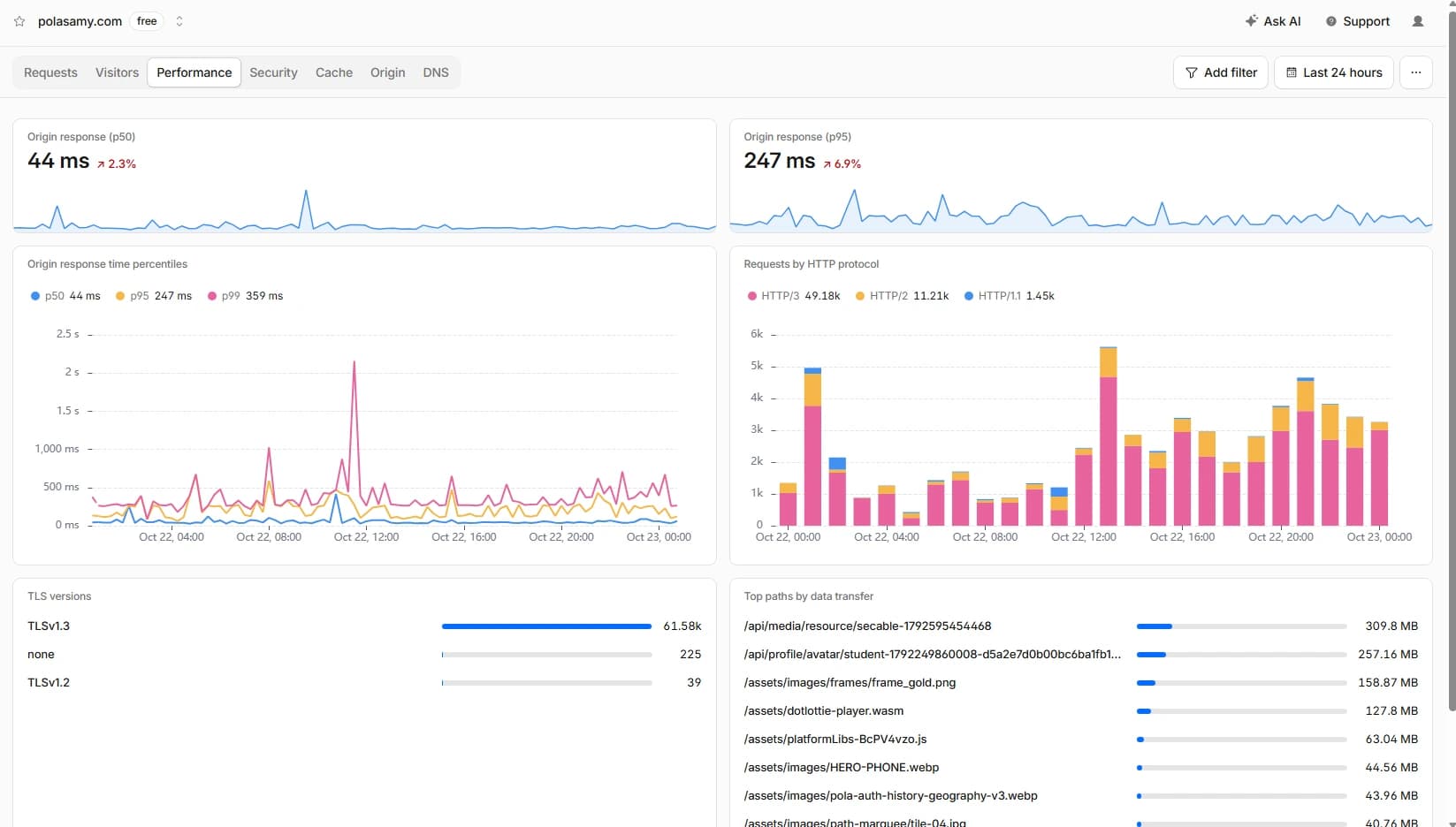Open the Origin tab
Image resolution: width=1456 pixels, height=827 pixels.
coord(388,72)
